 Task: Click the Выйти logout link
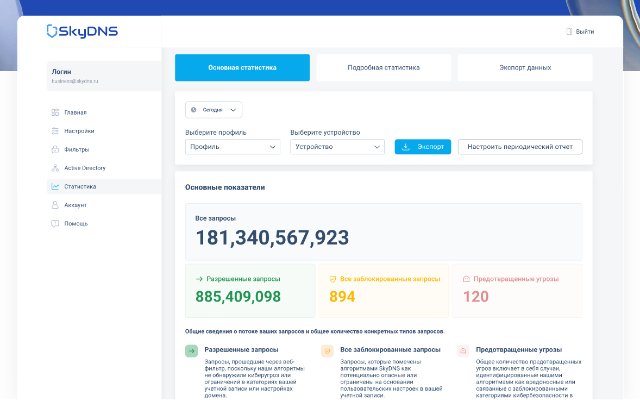pos(580,31)
